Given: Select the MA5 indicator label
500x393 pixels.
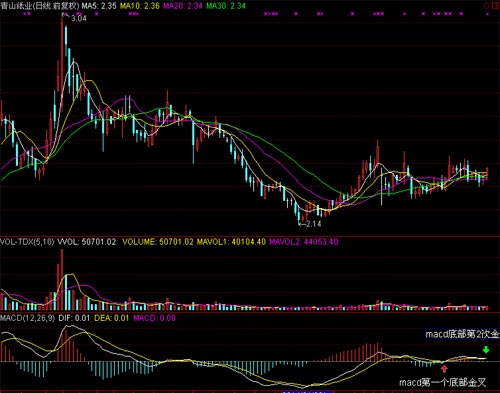Looking at the screenshot, I should click(x=99, y=6).
